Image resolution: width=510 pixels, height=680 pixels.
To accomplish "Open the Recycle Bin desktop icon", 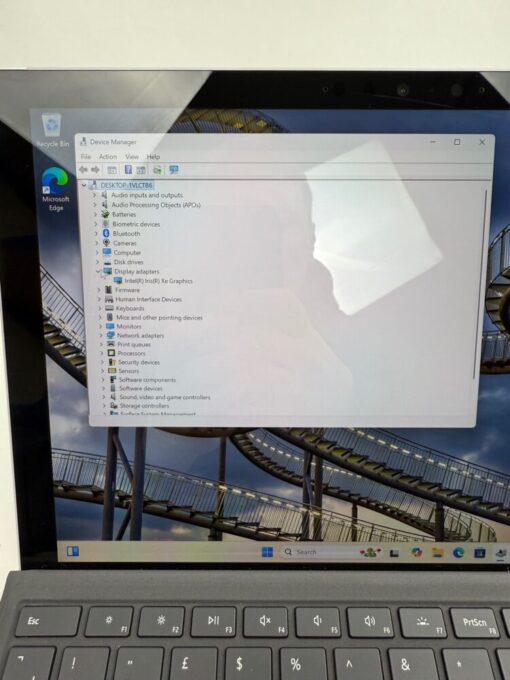I will (x=52, y=131).
